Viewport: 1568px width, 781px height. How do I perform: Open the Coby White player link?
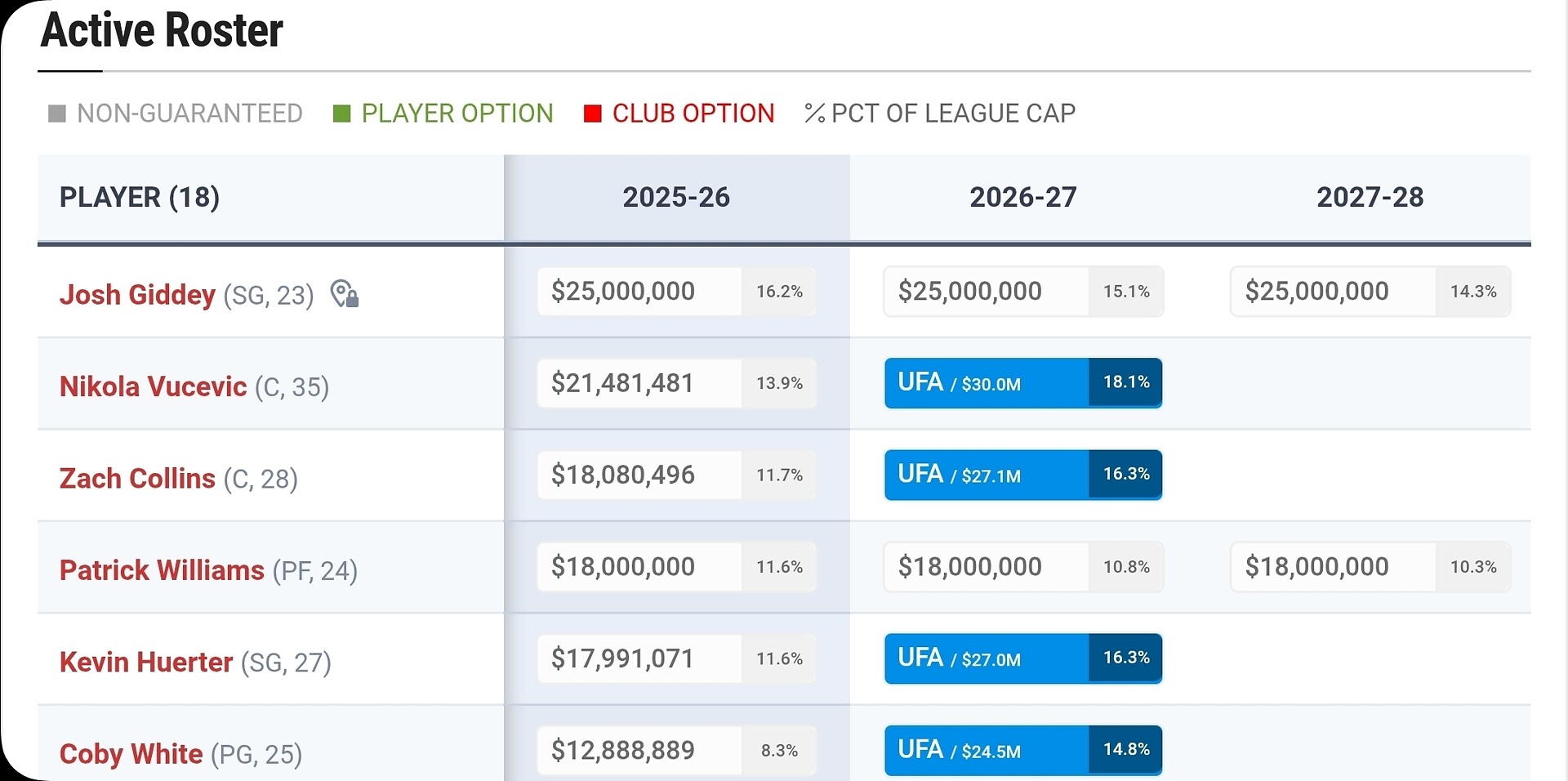coord(131,753)
